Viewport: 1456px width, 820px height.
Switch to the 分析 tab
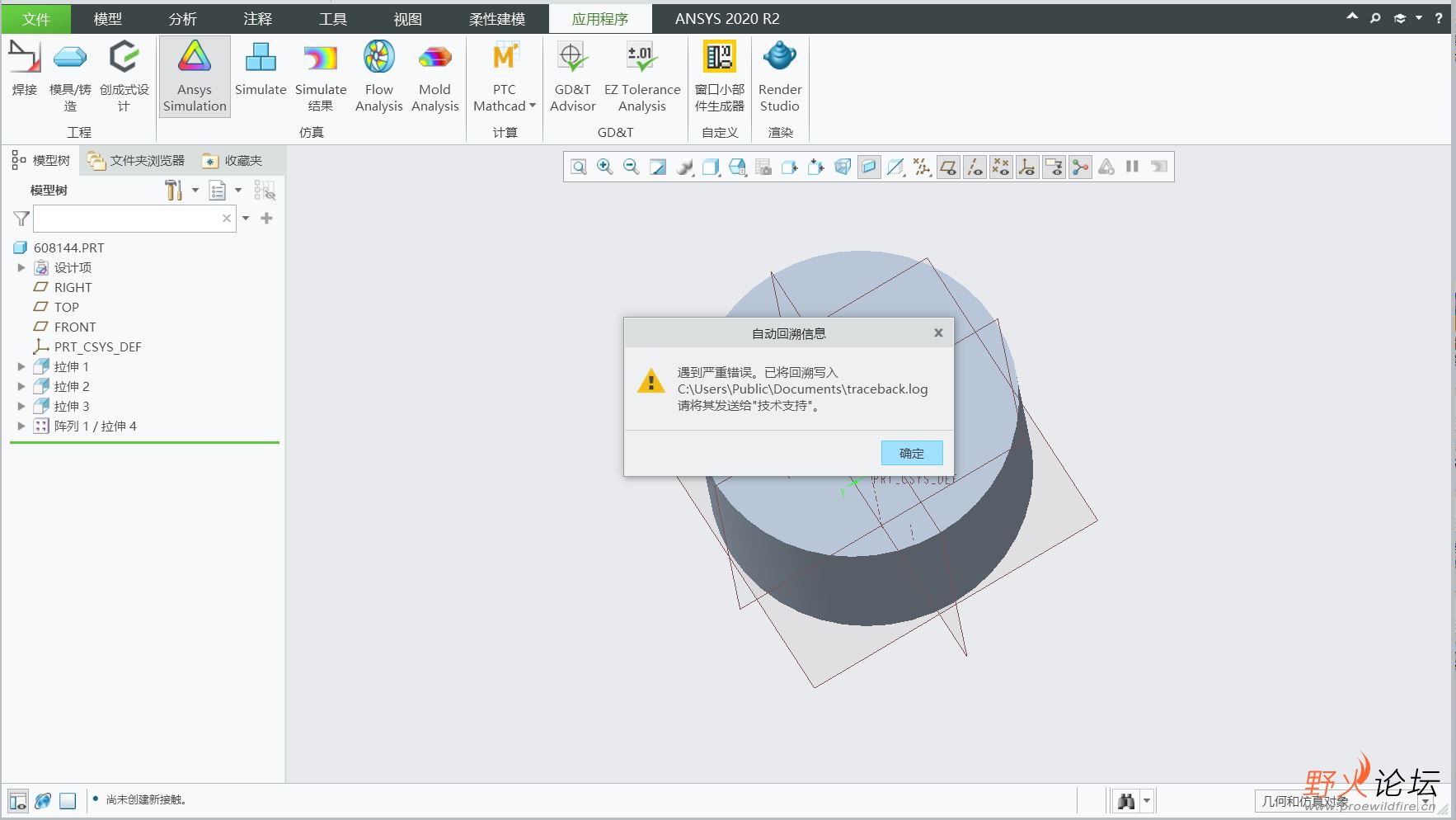click(x=183, y=19)
